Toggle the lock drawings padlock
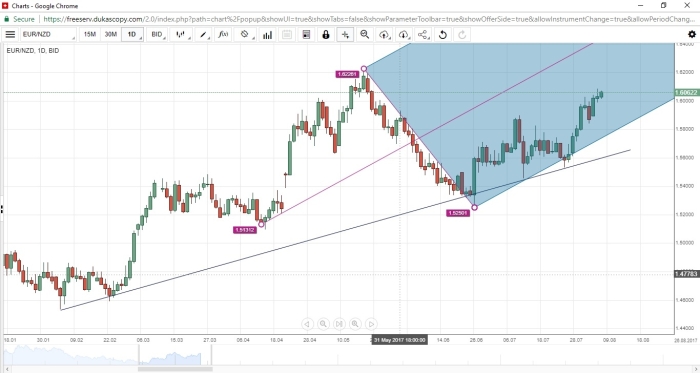 click(326, 34)
